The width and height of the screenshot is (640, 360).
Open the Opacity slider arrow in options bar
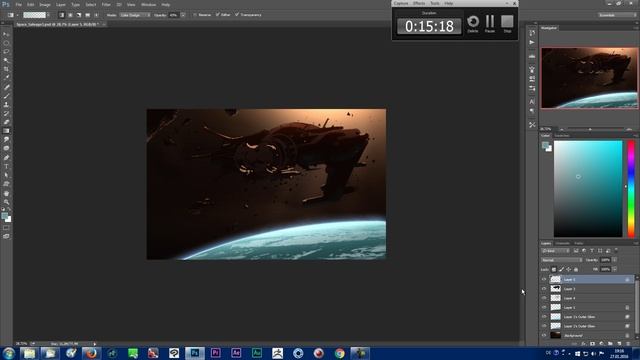pos(183,15)
